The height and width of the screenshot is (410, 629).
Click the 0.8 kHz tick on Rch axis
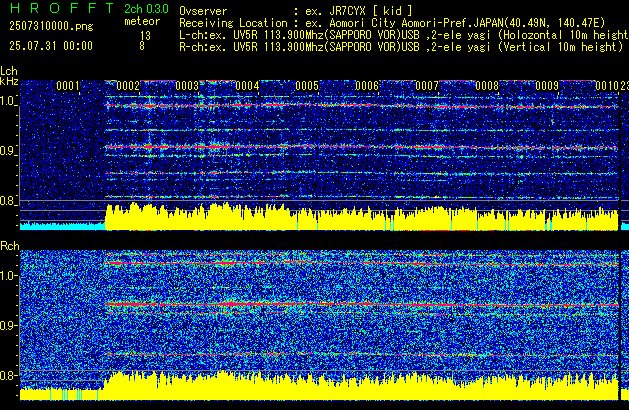pyautogui.click(x=8, y=375)
